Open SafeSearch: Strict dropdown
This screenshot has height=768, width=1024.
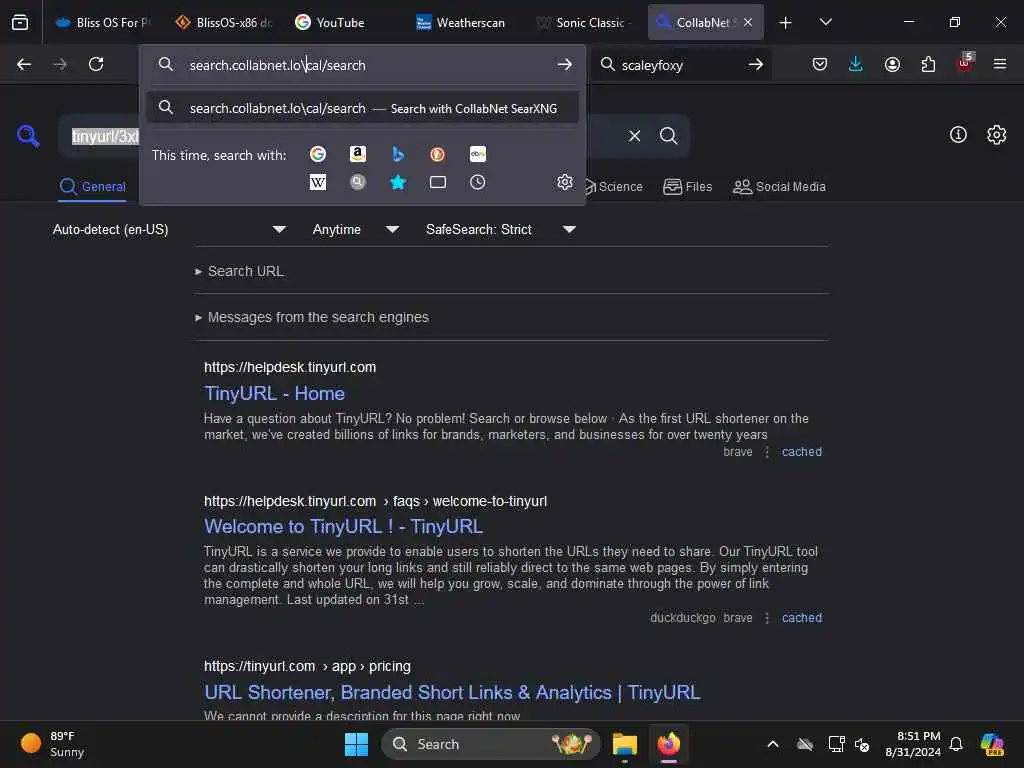(500, 229)
